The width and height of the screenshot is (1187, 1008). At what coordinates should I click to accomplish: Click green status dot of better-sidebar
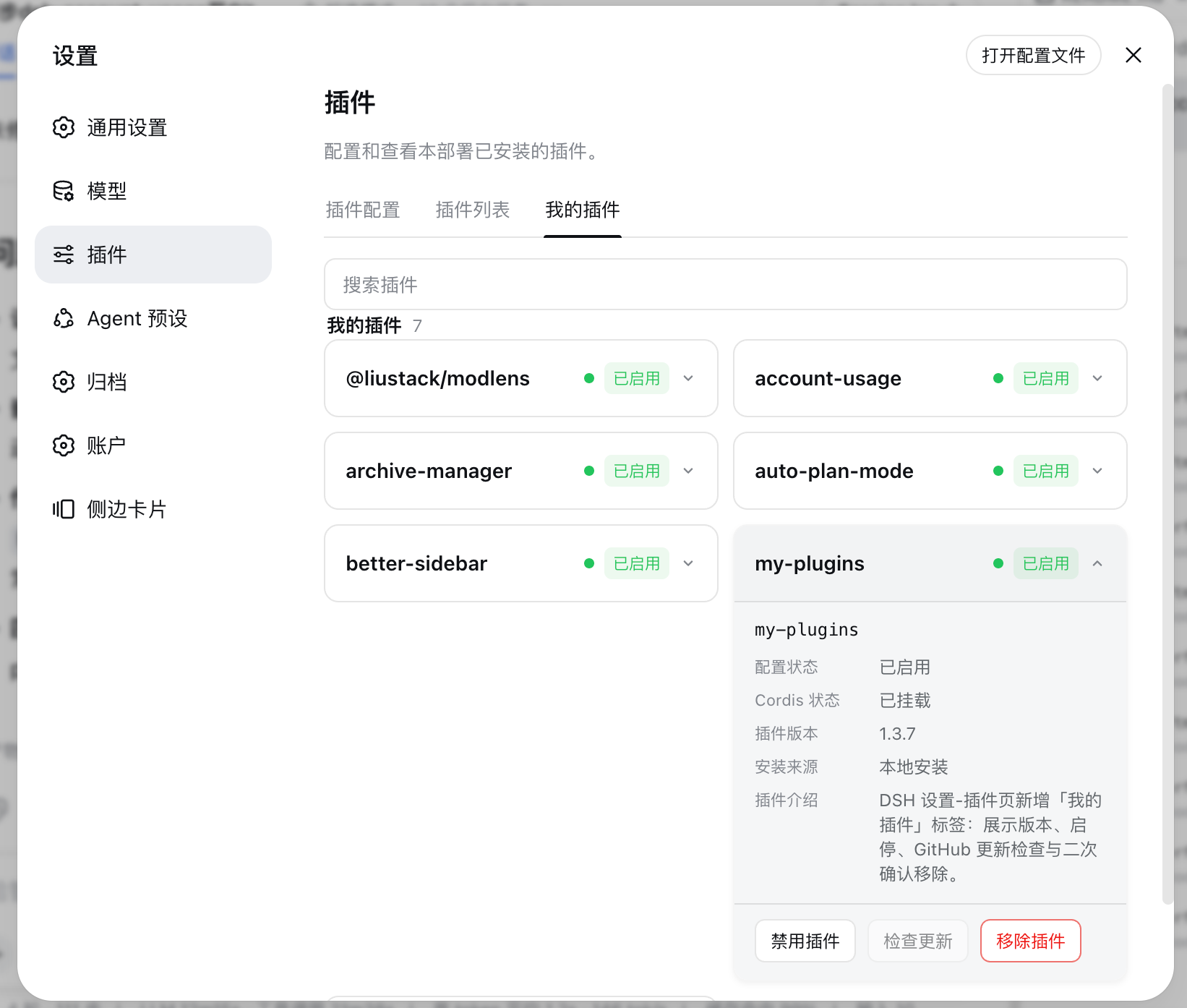(589, 563)
